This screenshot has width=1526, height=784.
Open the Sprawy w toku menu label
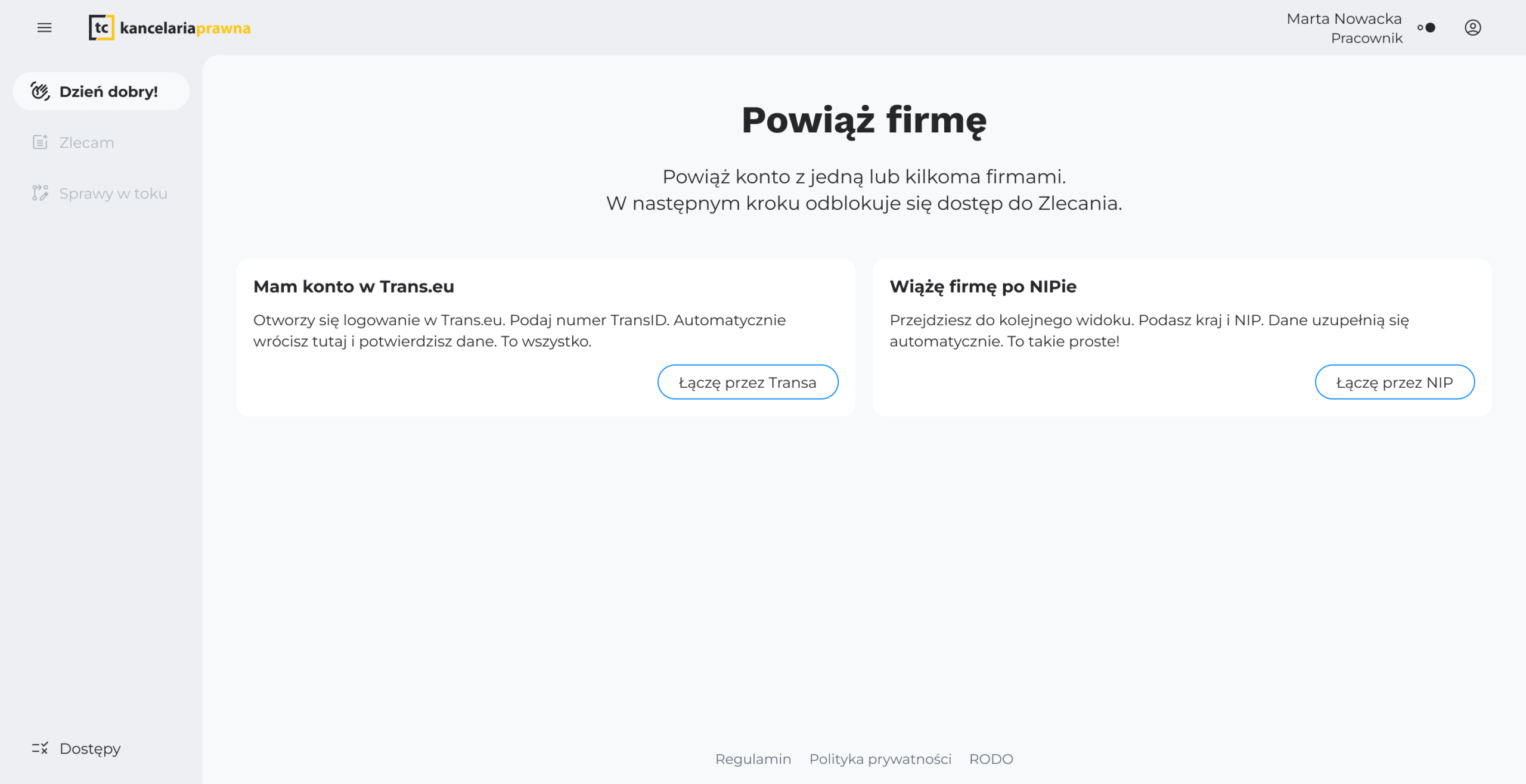tap(113, 194)
